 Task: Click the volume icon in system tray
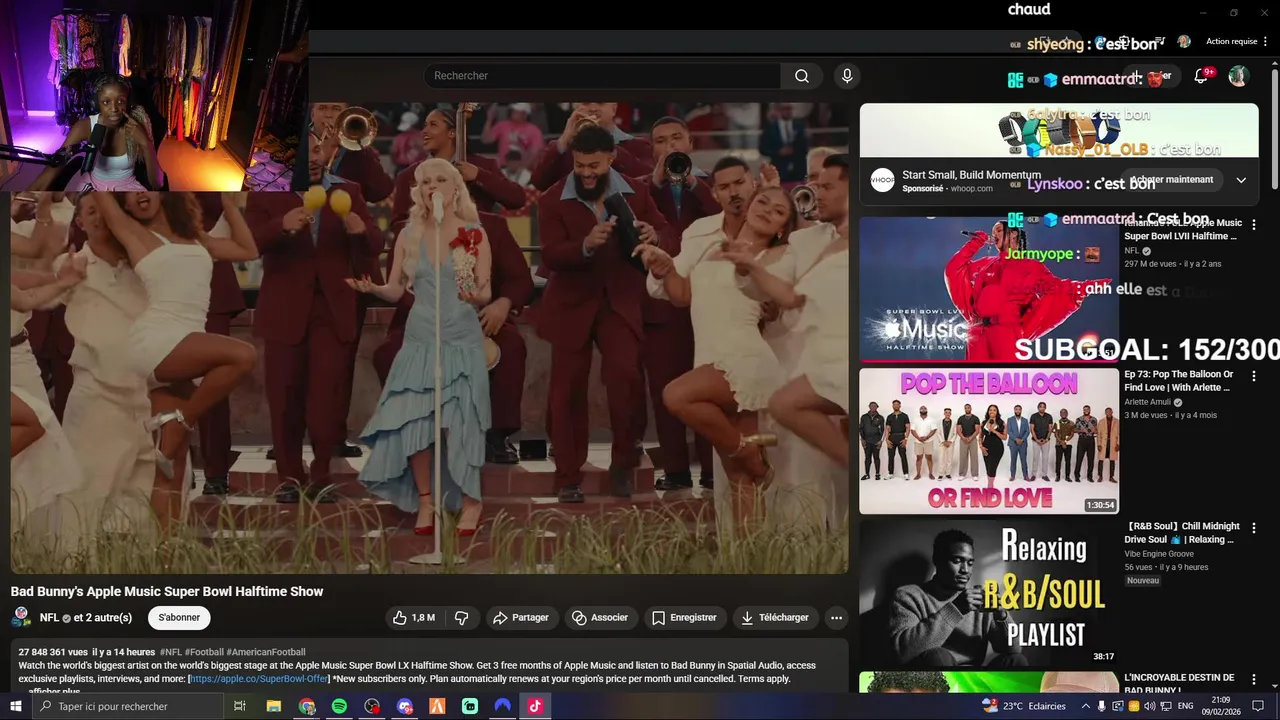(1149, 706)
